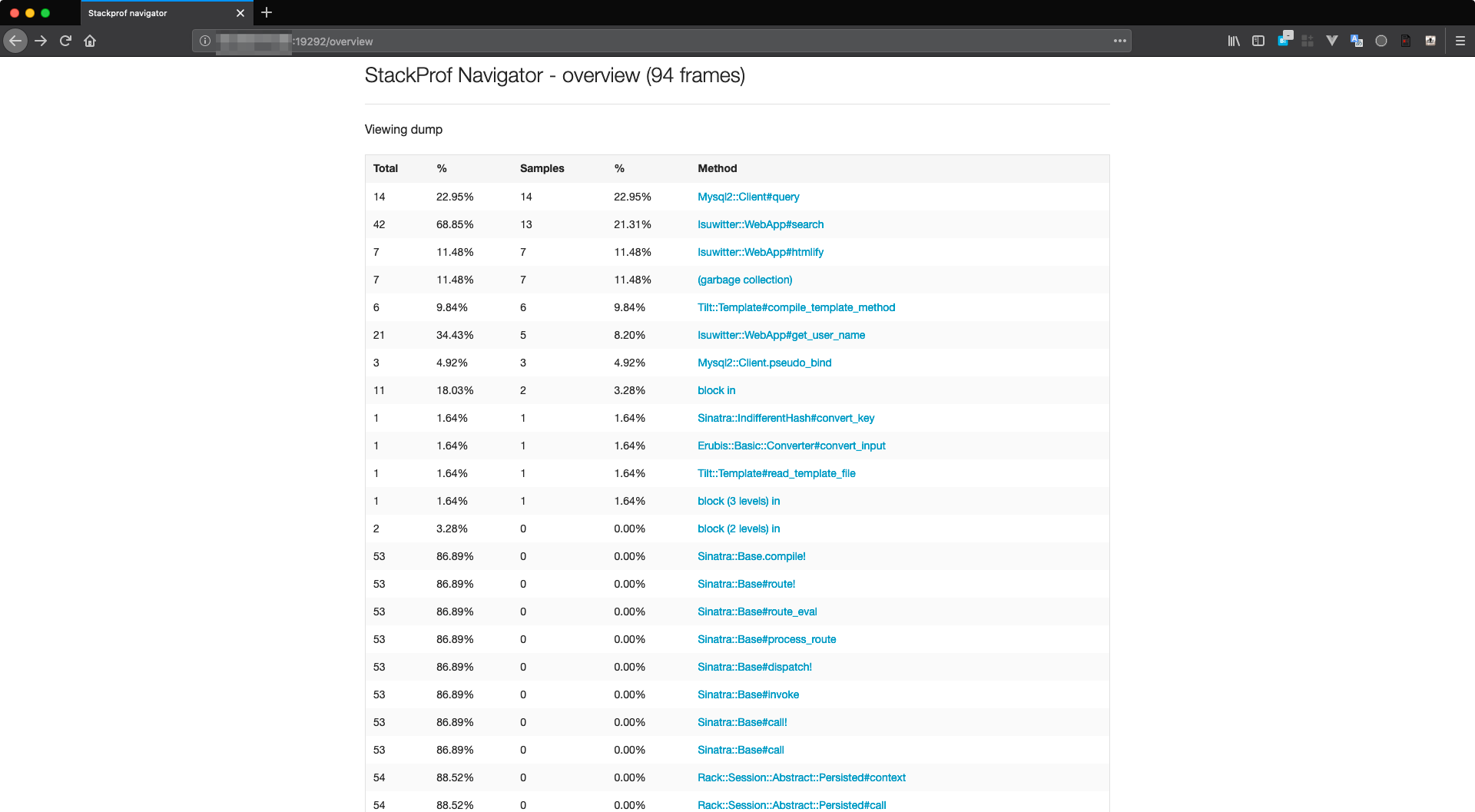Open the Sinatra::Base#call! link

click(x=742, y=722)
